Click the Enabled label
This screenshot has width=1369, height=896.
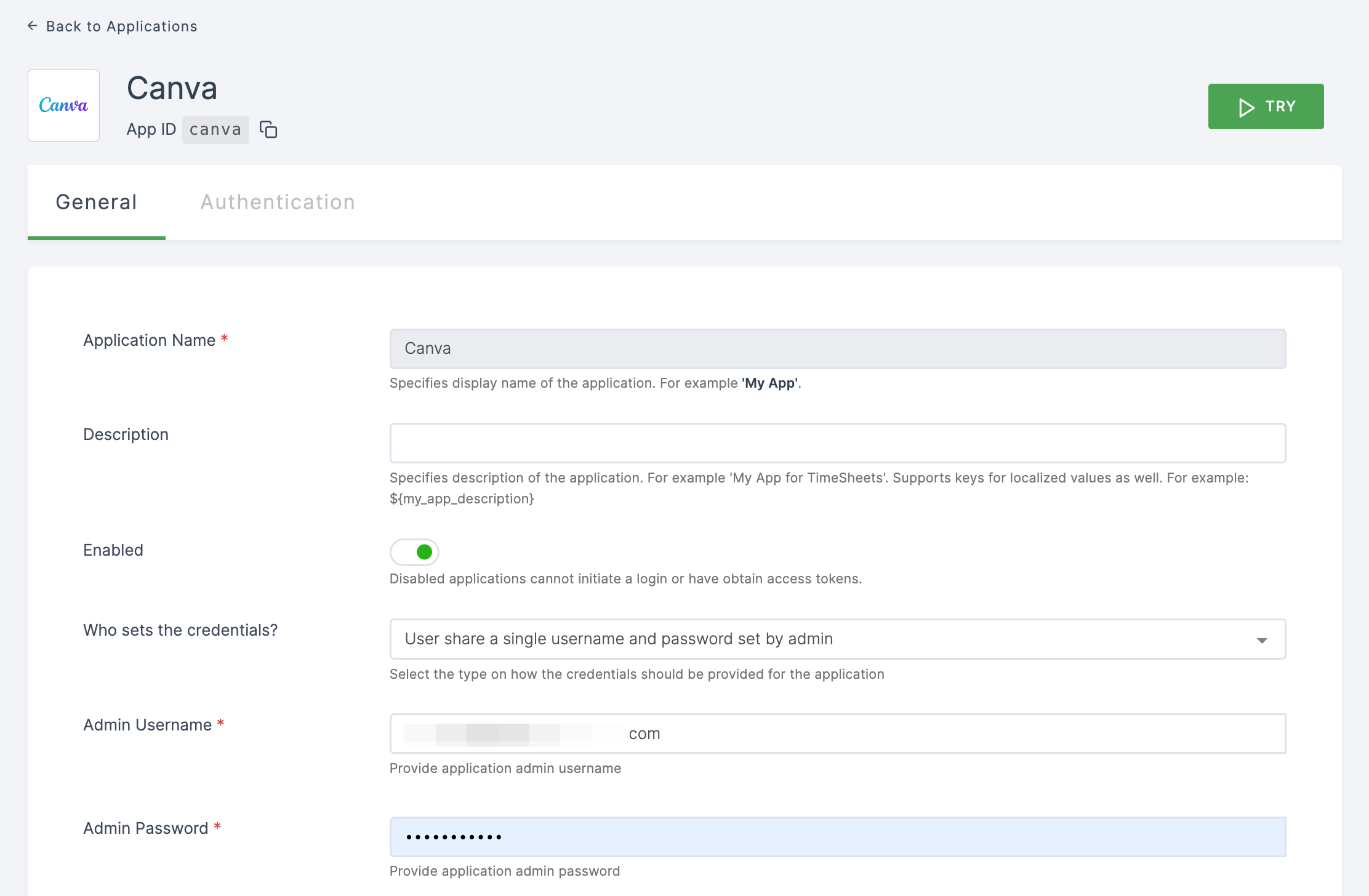113,550
